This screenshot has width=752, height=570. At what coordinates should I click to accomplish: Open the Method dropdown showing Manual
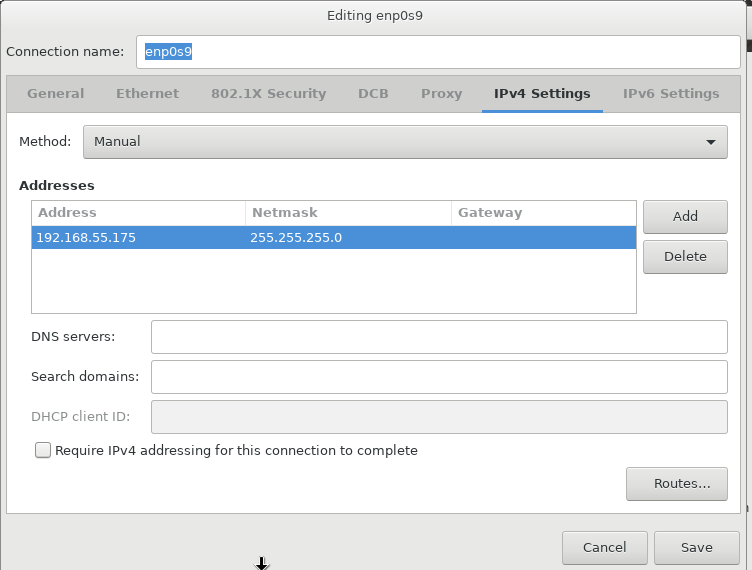click(x=405, y=142)
